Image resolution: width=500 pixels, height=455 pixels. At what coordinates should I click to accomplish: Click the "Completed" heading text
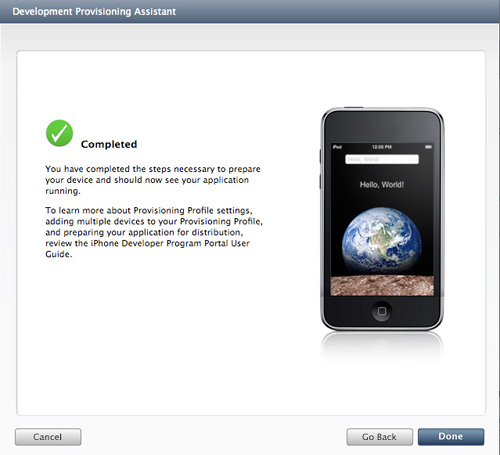coord(109,144)
